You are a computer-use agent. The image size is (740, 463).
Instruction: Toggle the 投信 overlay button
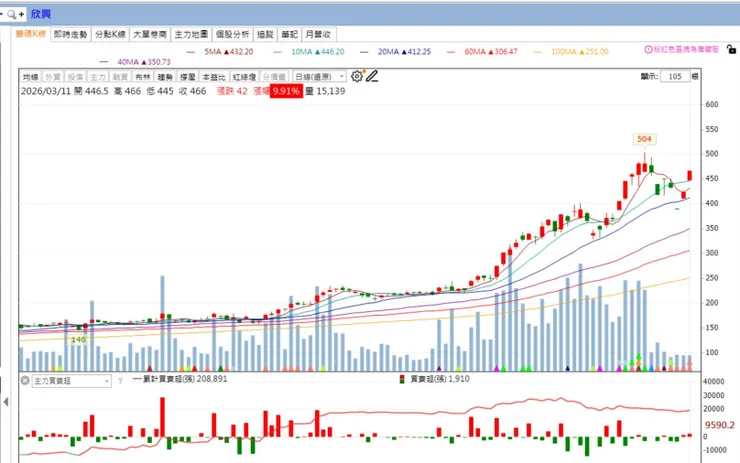tap(75, 76)
